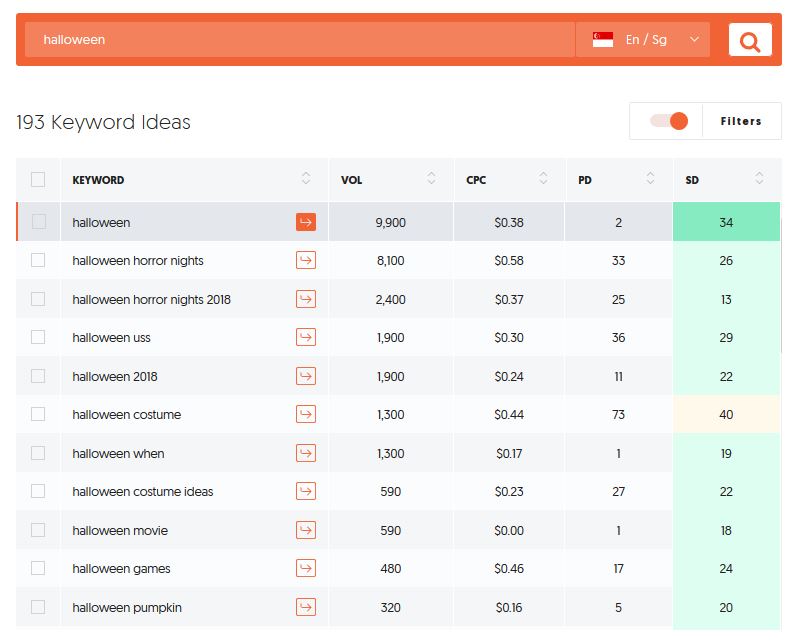The width and height of the screenshot is (797, 641).
Task: Check the halloween costume checkbox
Action: [x=38, y=414]
